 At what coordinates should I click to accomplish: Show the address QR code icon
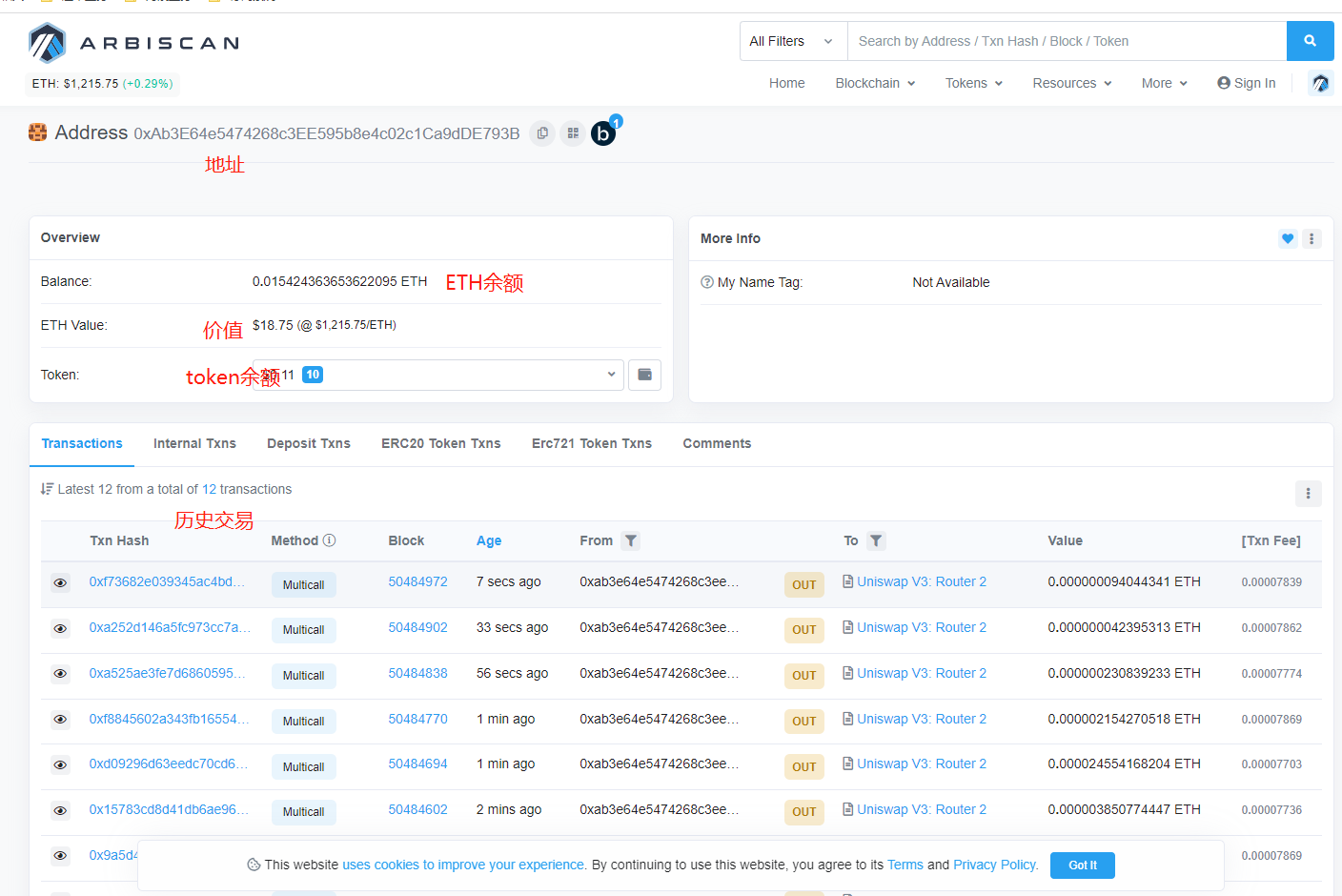[x=573, y=133]
